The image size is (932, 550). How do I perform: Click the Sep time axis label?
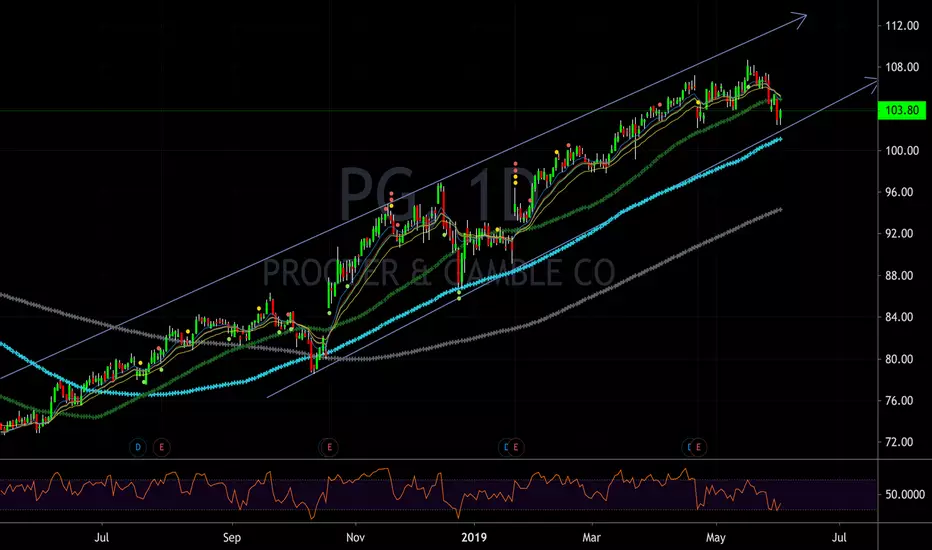tap(232, 538)
